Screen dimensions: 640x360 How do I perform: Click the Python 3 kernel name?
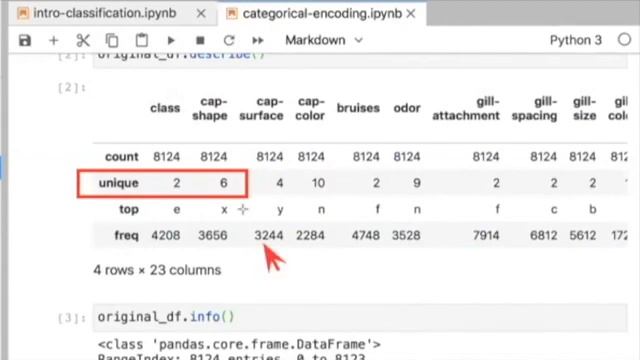[x=576, y=40]
